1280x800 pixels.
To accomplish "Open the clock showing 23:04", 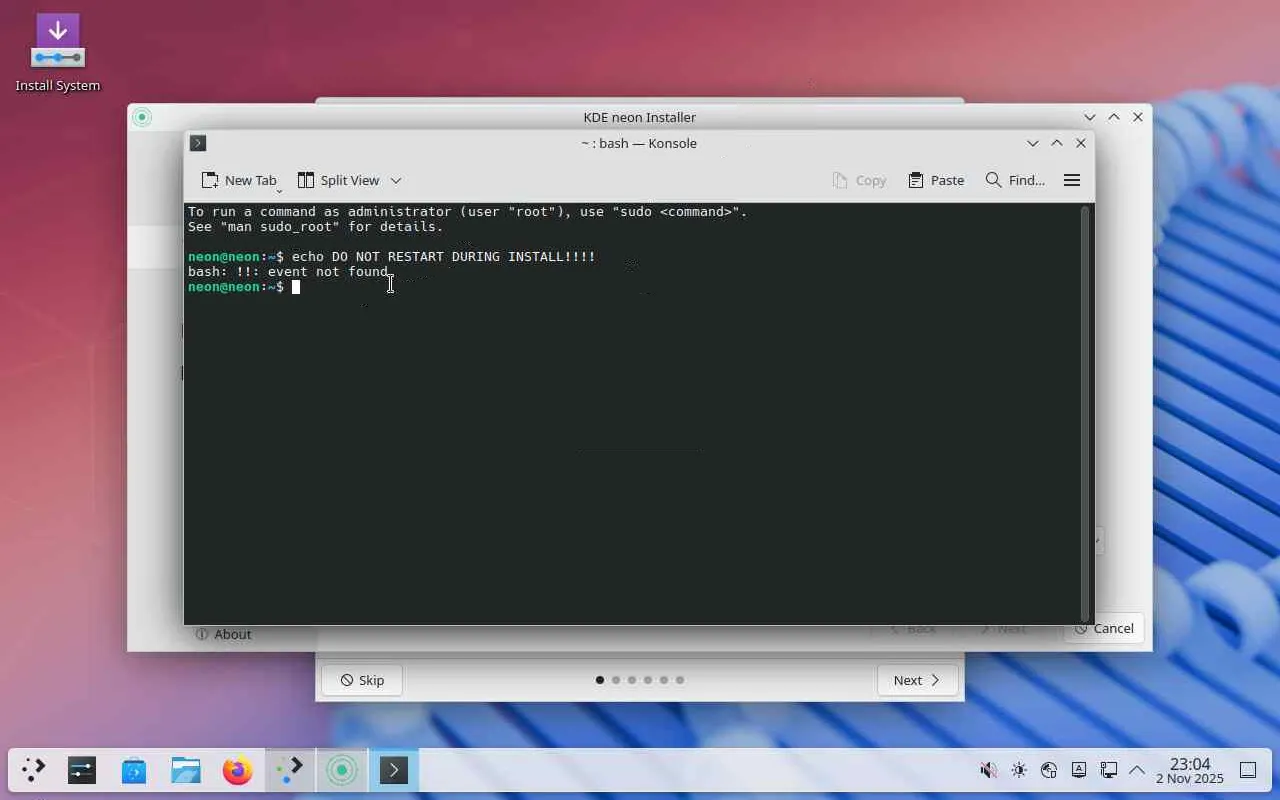I will pyautogui.click(x=1190, y=771).
